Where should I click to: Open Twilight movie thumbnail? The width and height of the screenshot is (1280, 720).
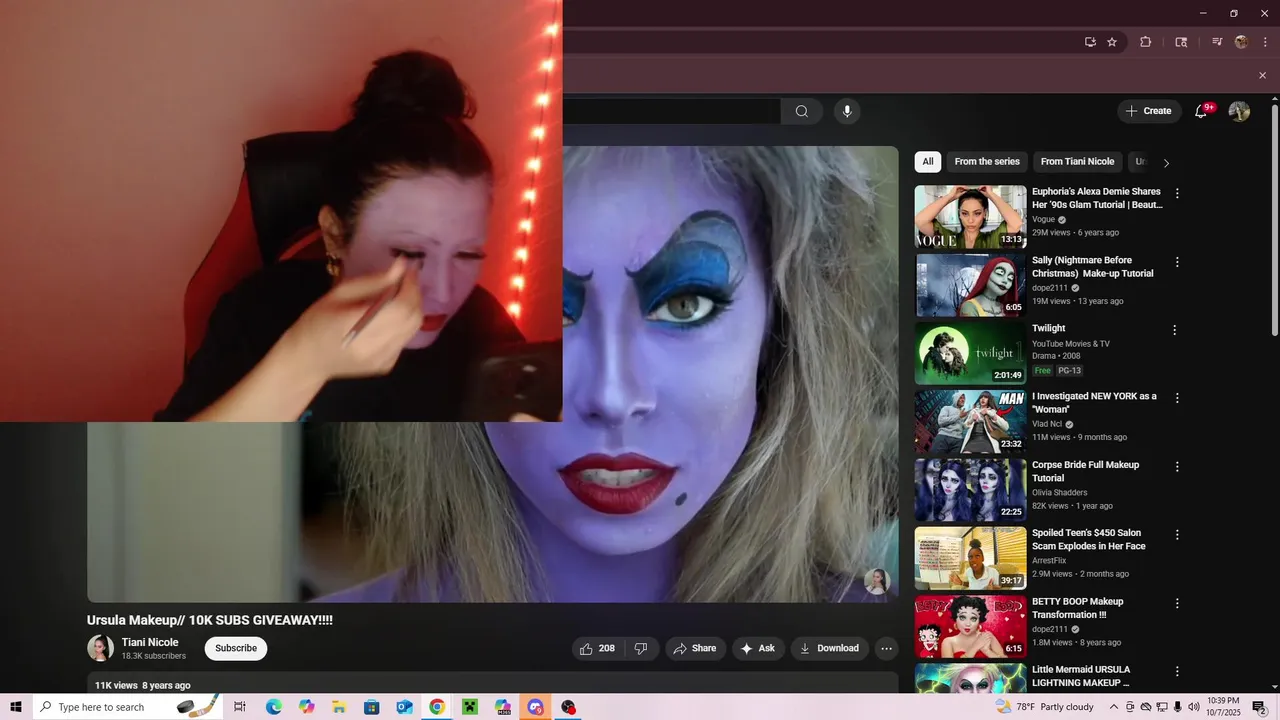(970, 353)
